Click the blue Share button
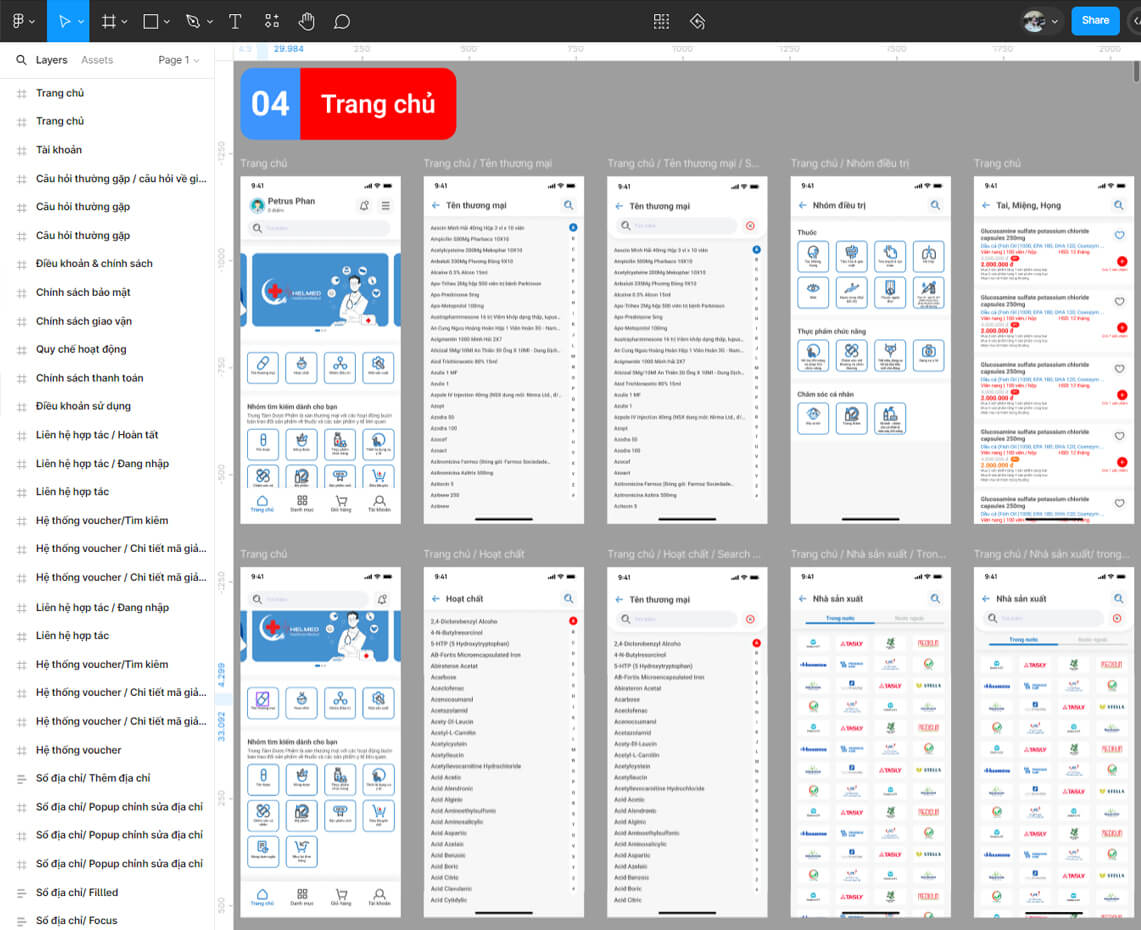This screenshot has height=930, width=1141. click(x=1095, y=21)
